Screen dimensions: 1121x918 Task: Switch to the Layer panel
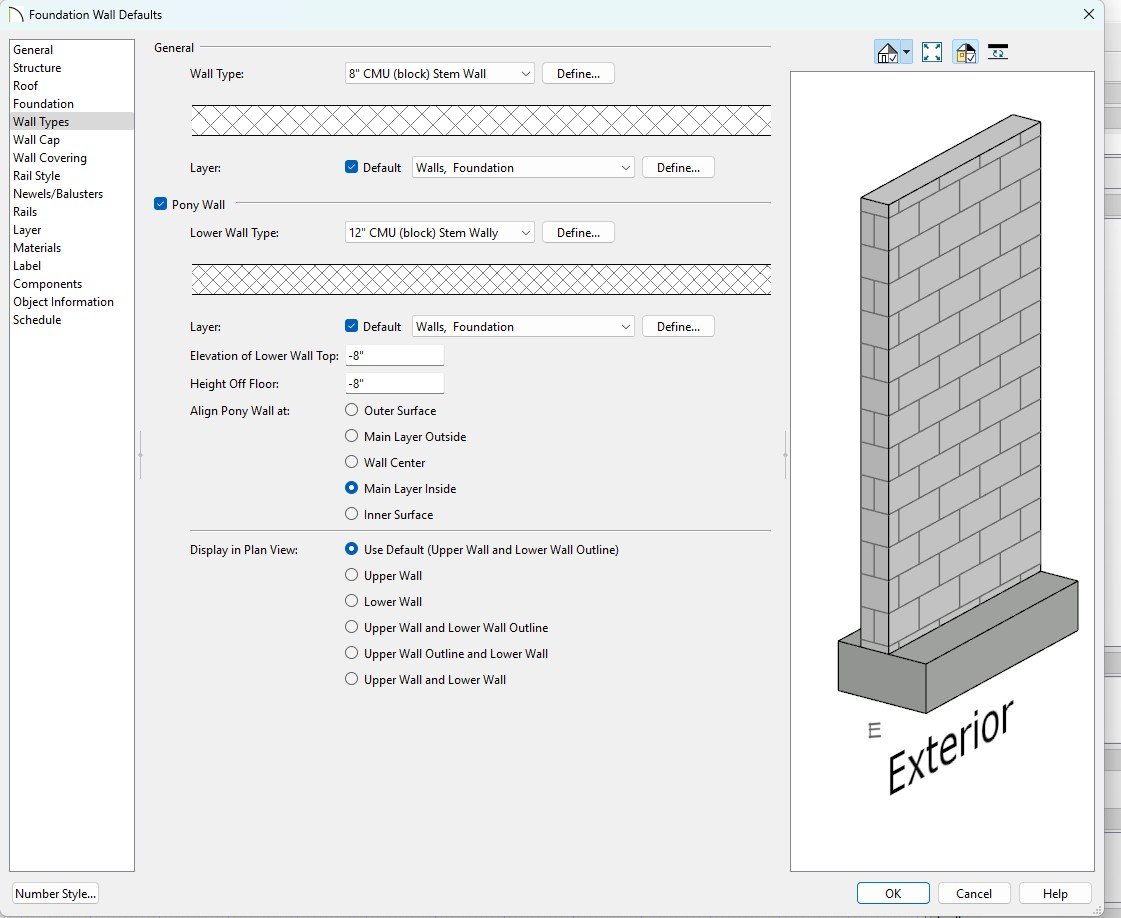point(27,230)
